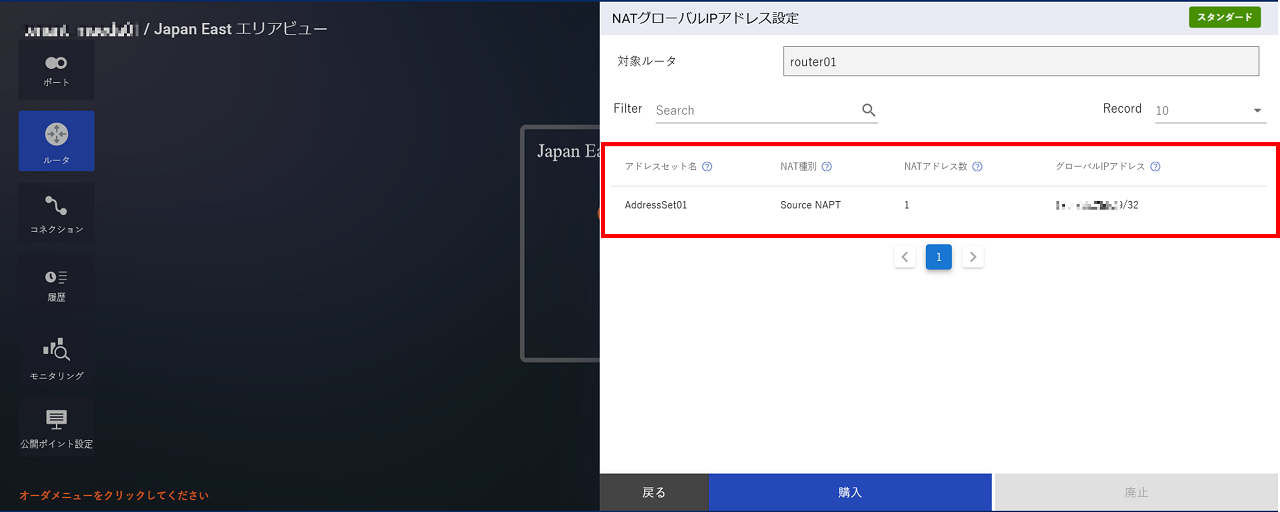
Task: Click the Japan East エリアビュー title
Action: click(241, 29)
